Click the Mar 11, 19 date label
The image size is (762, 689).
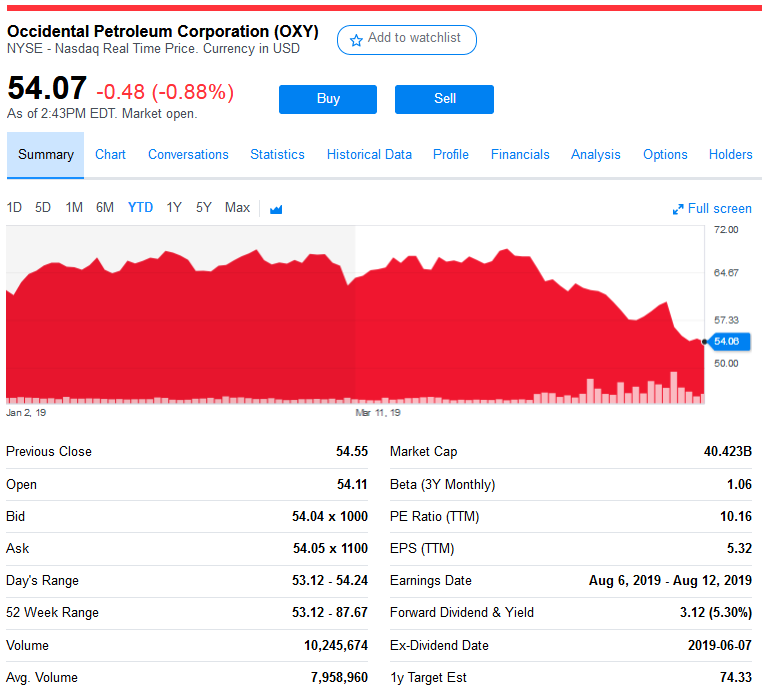pyautogui.click(x=378, y=413)
